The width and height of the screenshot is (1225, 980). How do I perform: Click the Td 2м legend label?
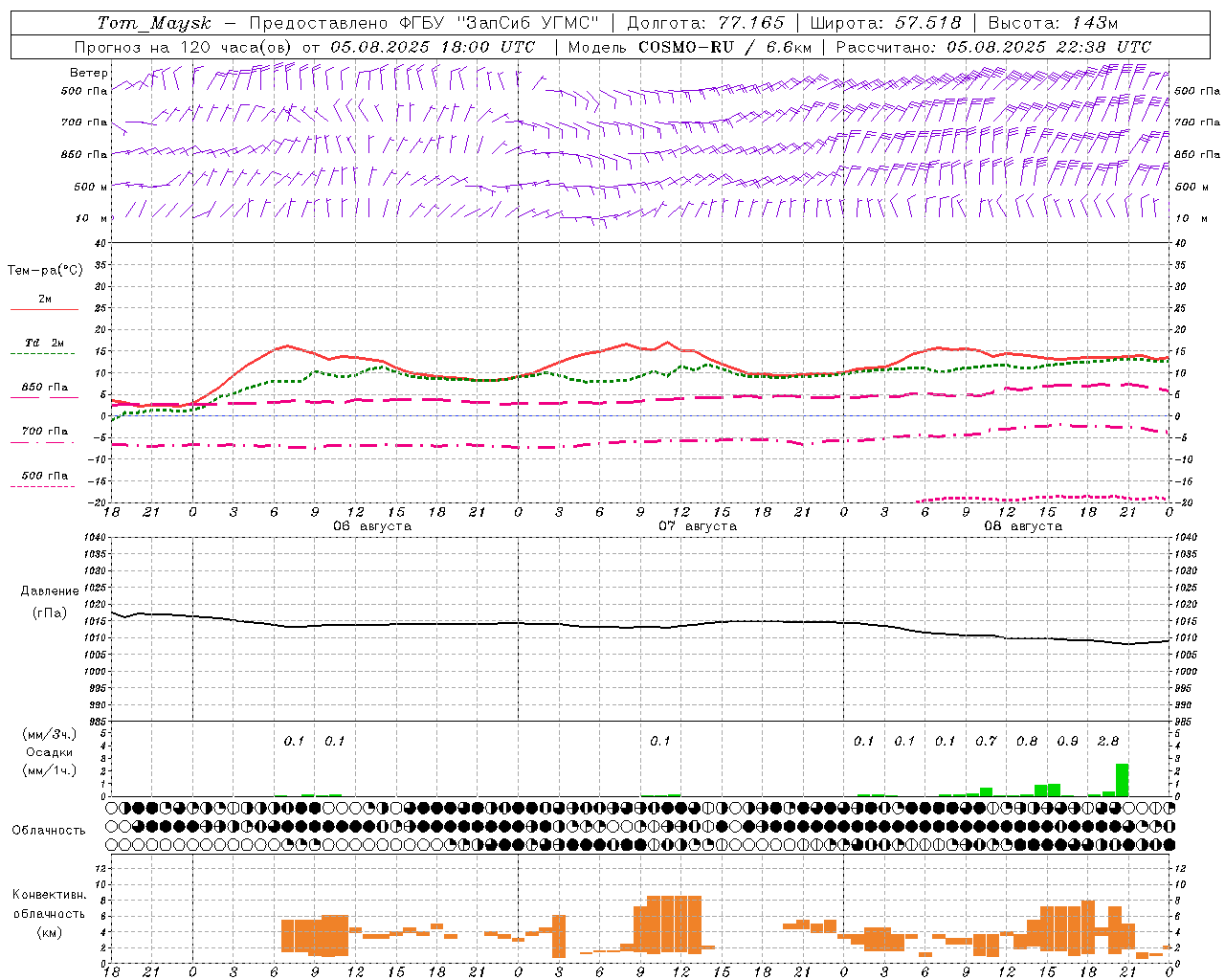45,343
